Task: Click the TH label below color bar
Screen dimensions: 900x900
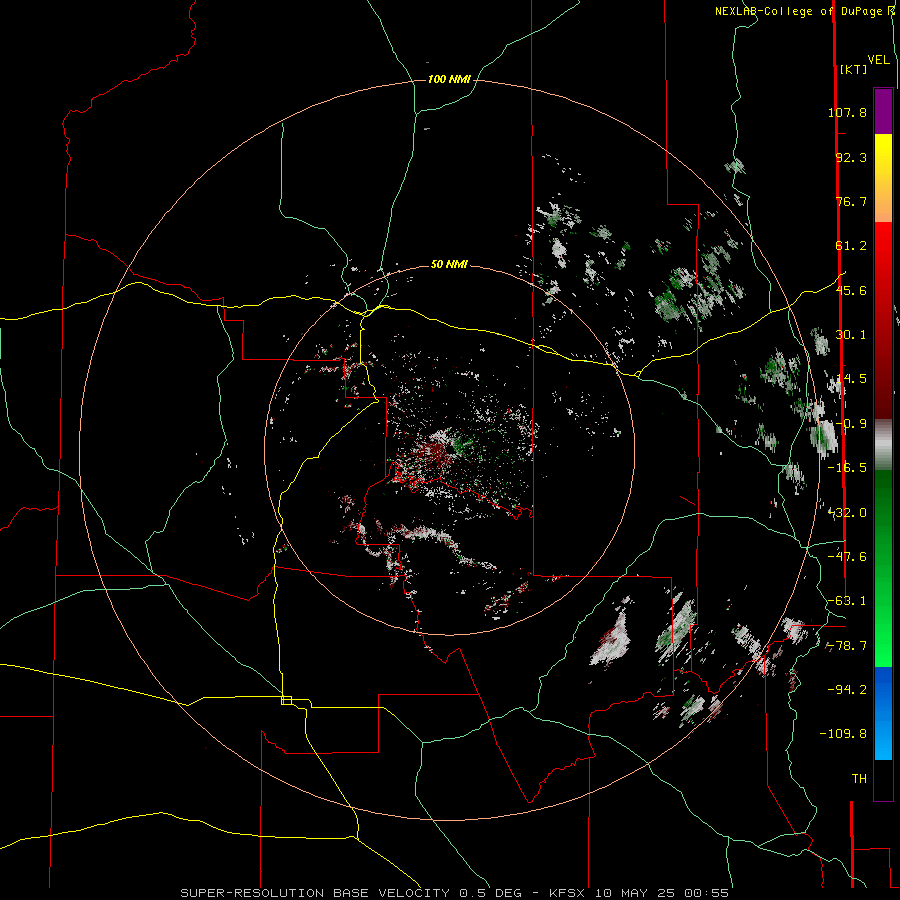Action: tap(859, 779)
